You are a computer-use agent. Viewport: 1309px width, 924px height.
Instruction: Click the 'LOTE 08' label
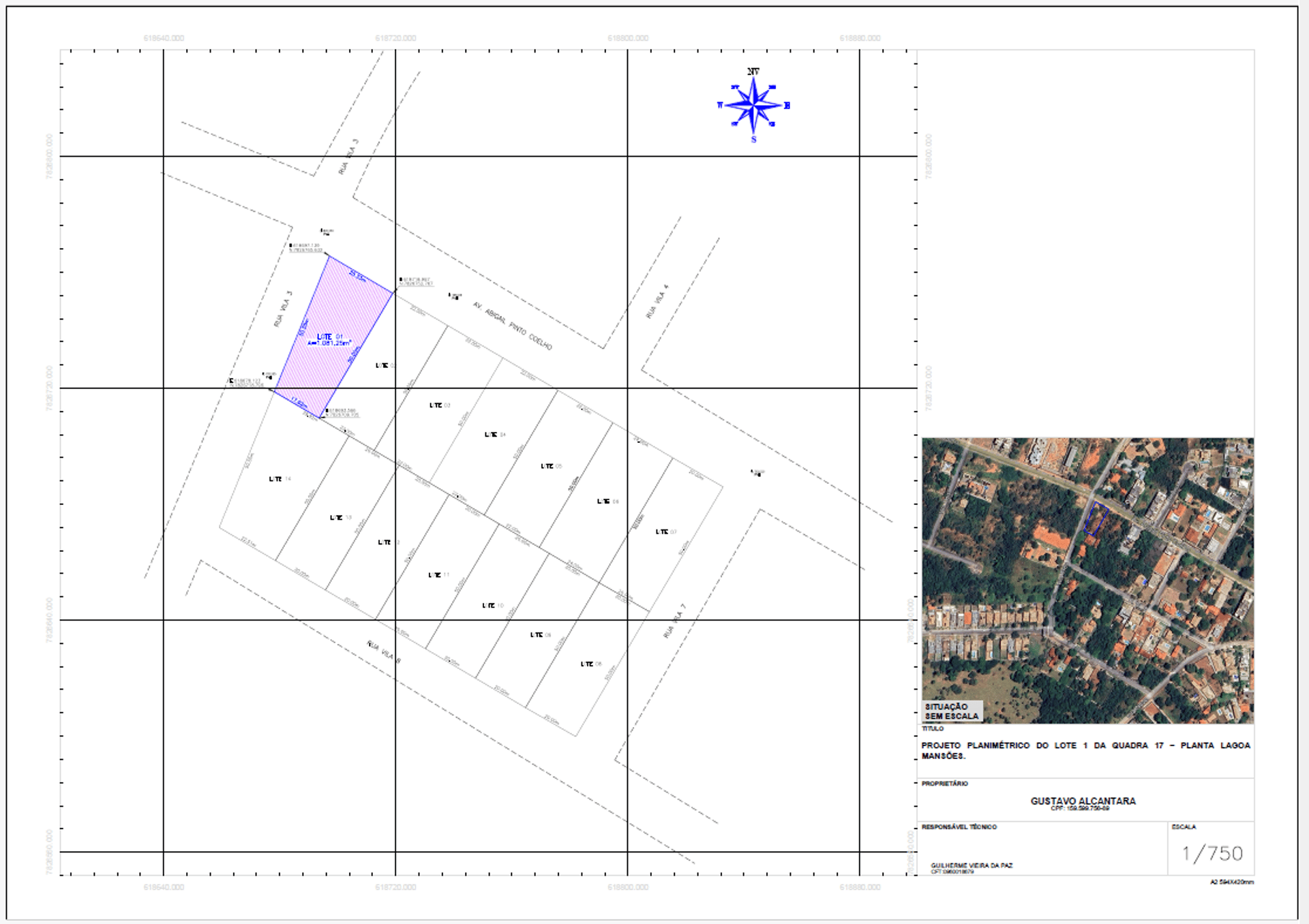coord(591,664)
